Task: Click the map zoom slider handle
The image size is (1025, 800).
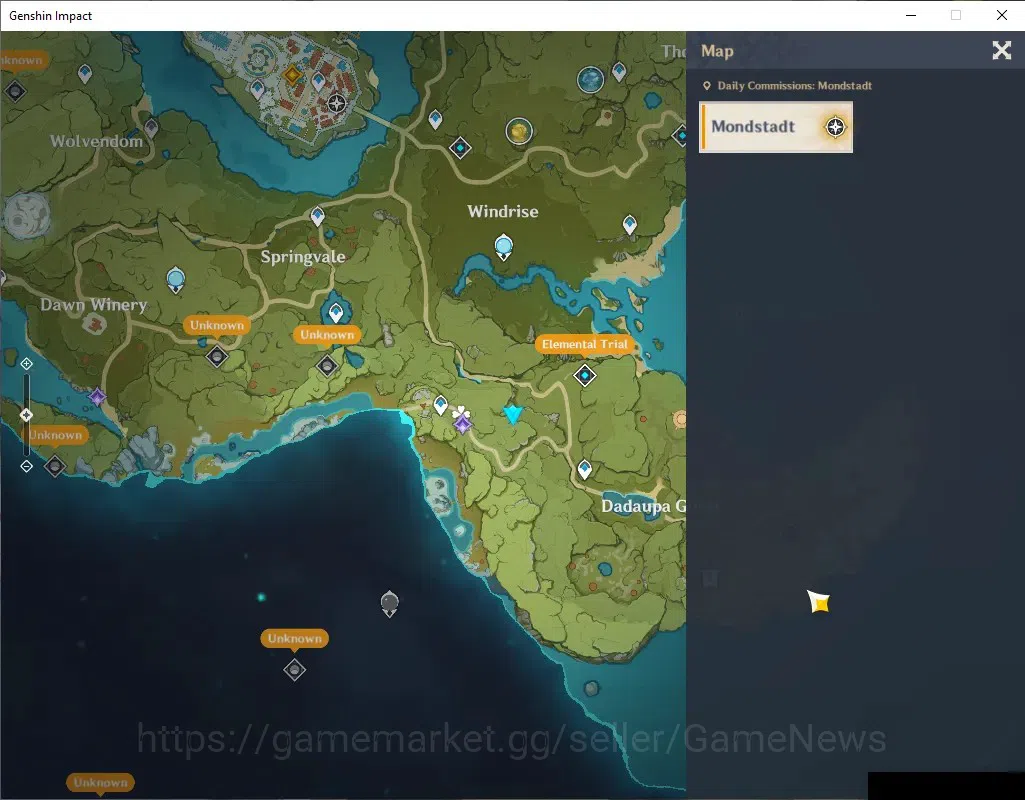Action: coord(26,414)
